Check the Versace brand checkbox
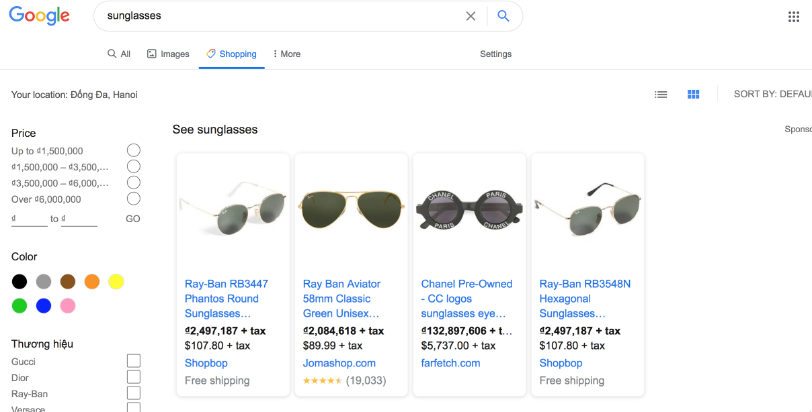This screenshot has height=412, width=812. (134, 407)
